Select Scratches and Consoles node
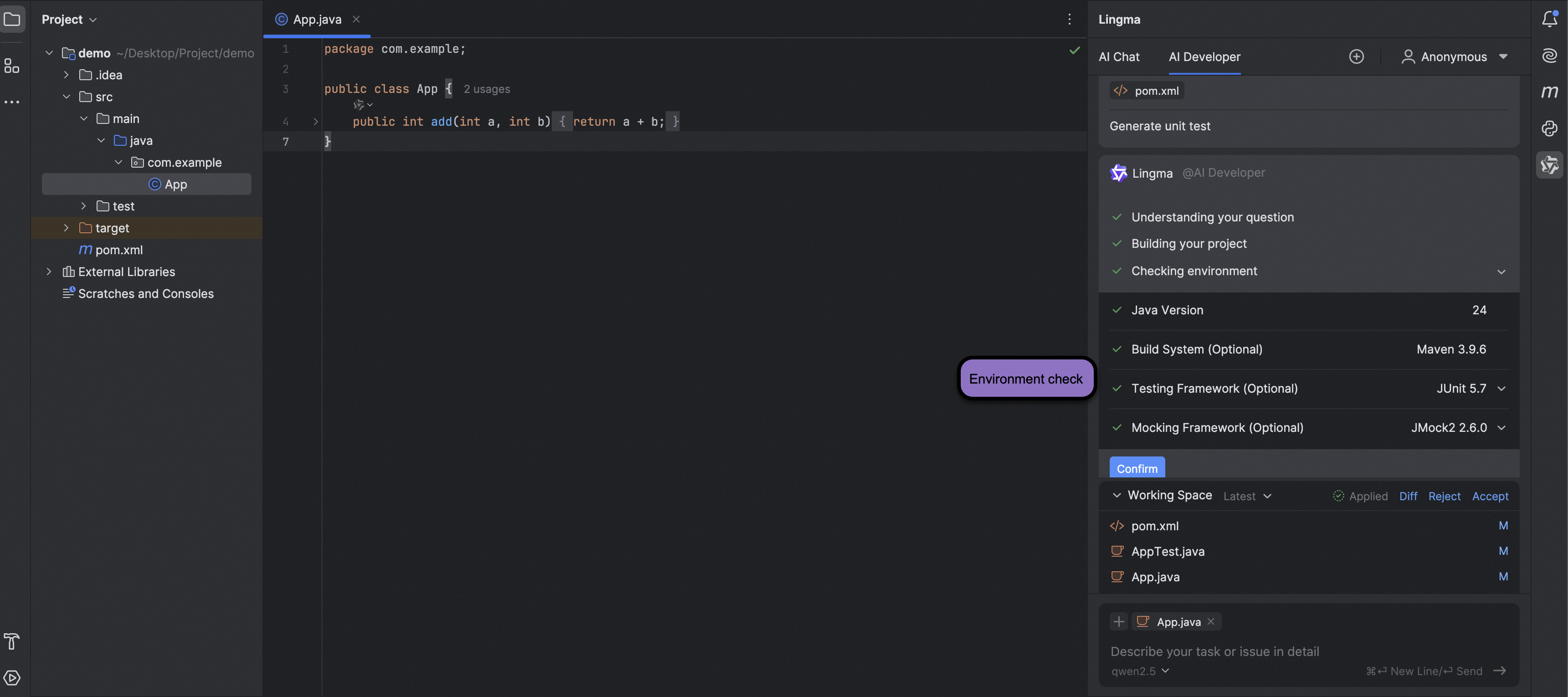The image size is (1568, 697). (138, 293)
